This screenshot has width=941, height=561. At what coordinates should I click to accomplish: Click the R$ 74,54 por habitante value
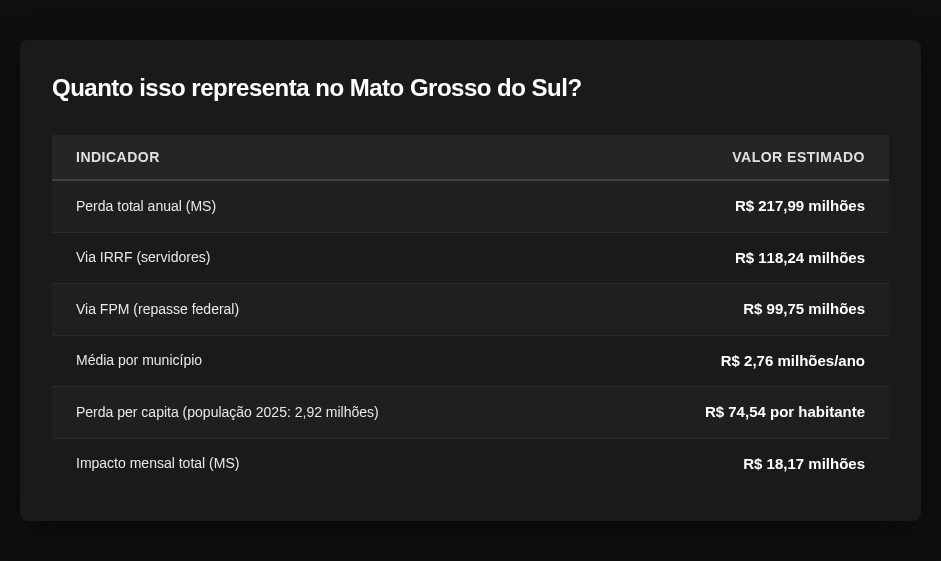point(784,412)
